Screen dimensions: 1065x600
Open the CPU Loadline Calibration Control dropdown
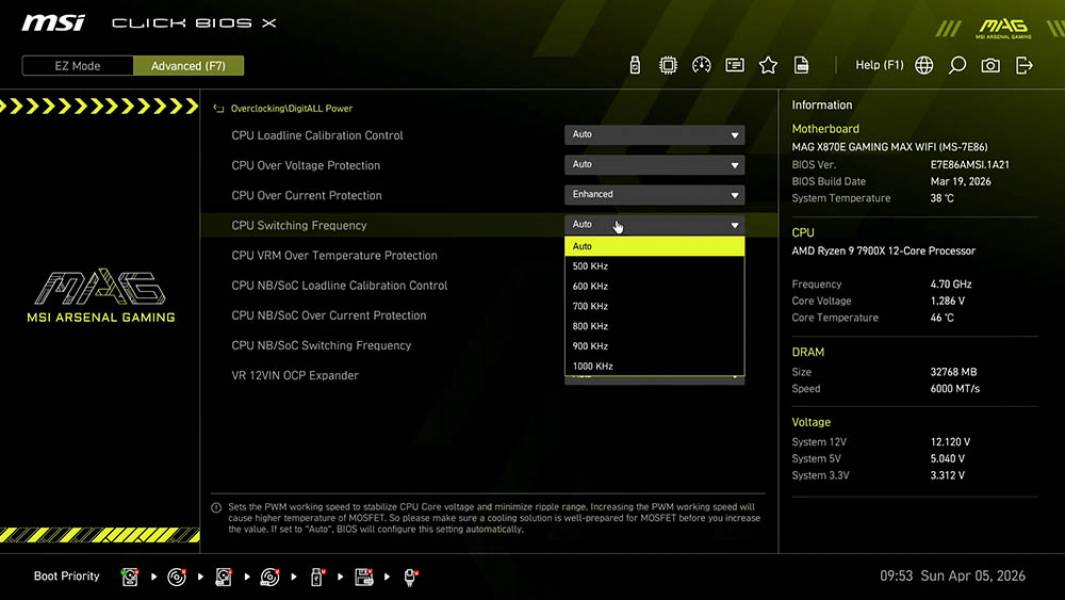654,134
